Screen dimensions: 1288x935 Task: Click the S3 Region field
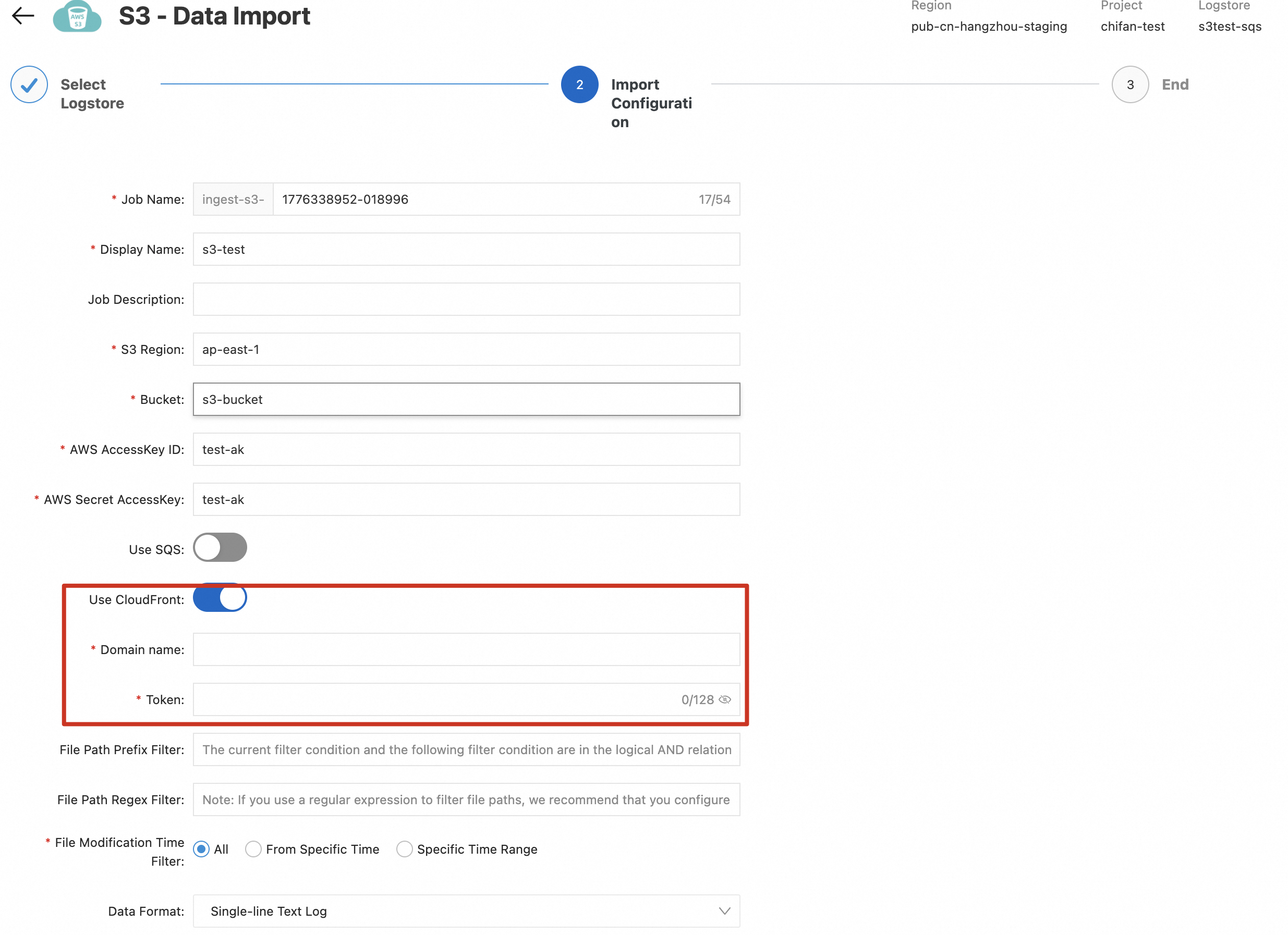click(466, 349)
